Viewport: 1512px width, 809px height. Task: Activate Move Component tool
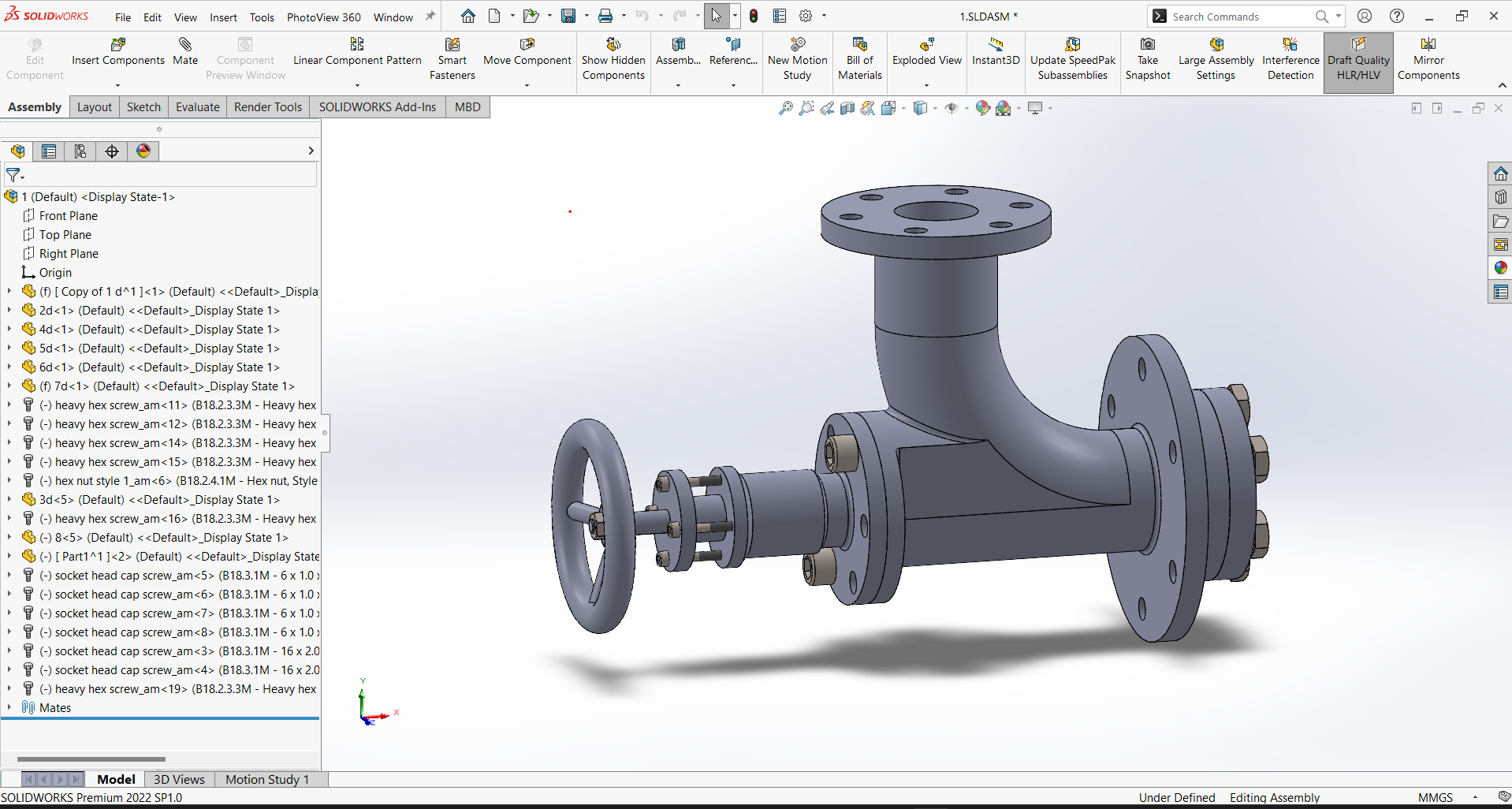coord(527,52)
